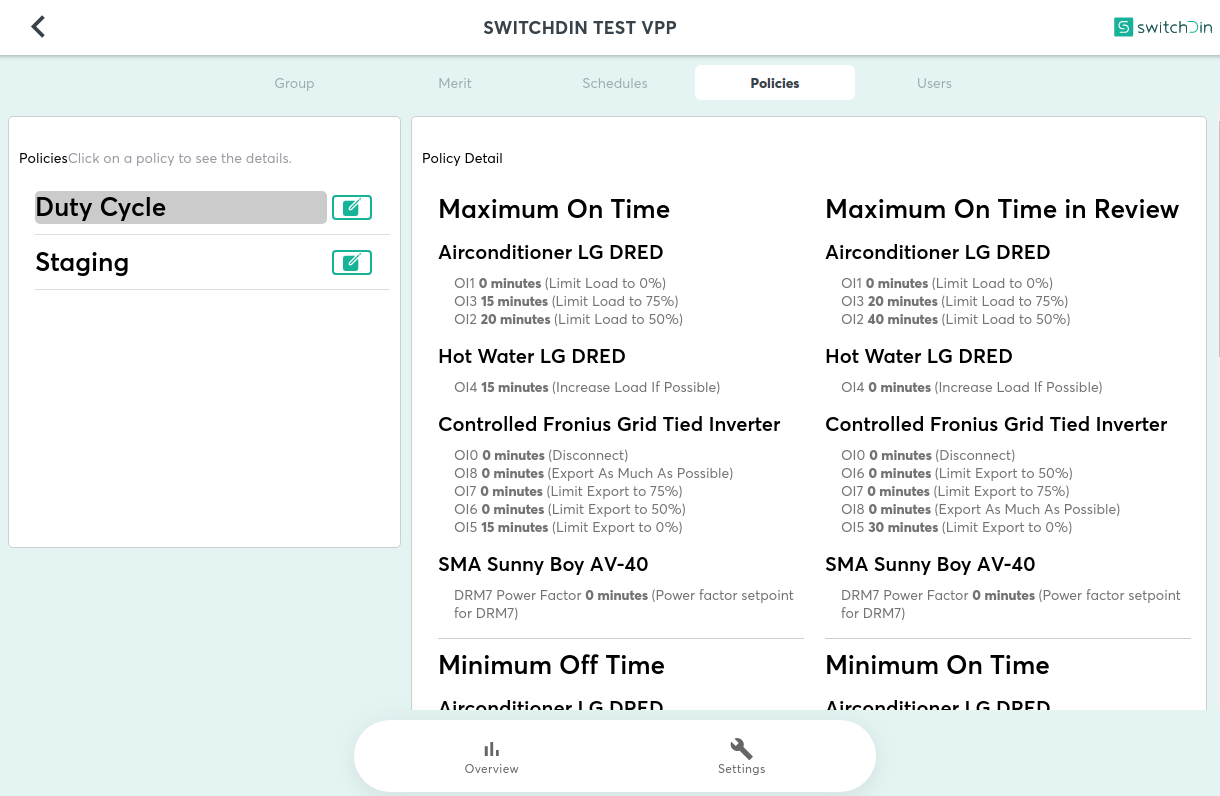Edit the Duty Cycle policy

(352, 208)
